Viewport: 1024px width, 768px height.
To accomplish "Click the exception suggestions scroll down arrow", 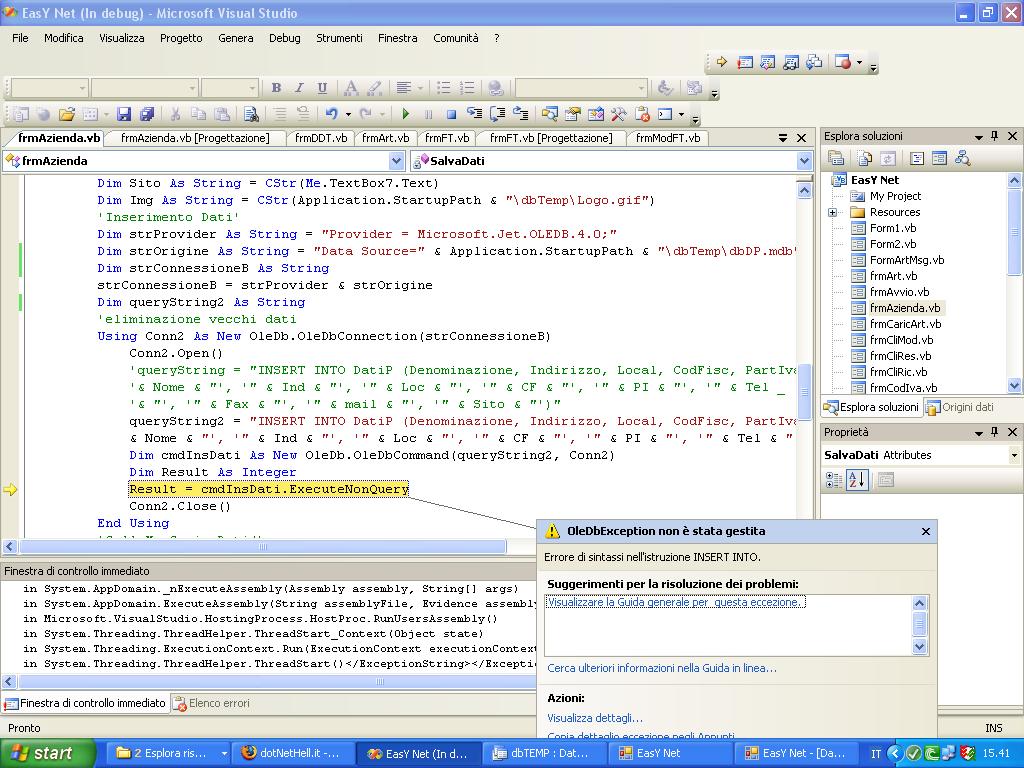I will pos(919,647).
